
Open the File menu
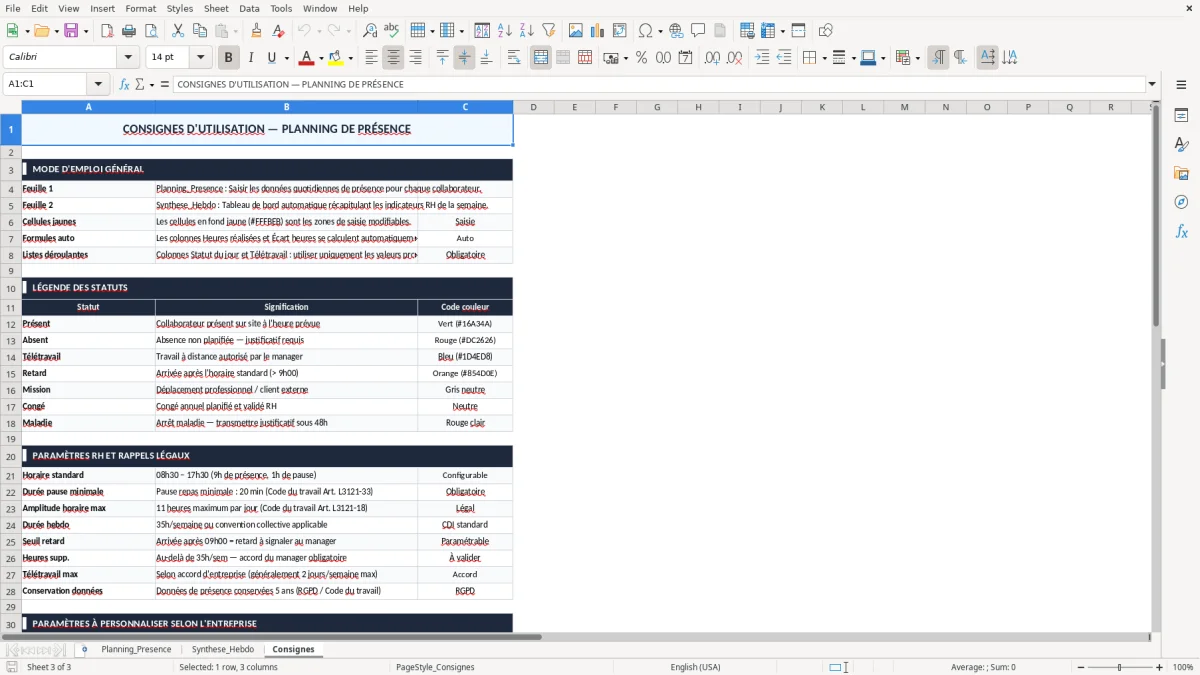(x=13, y=8)
